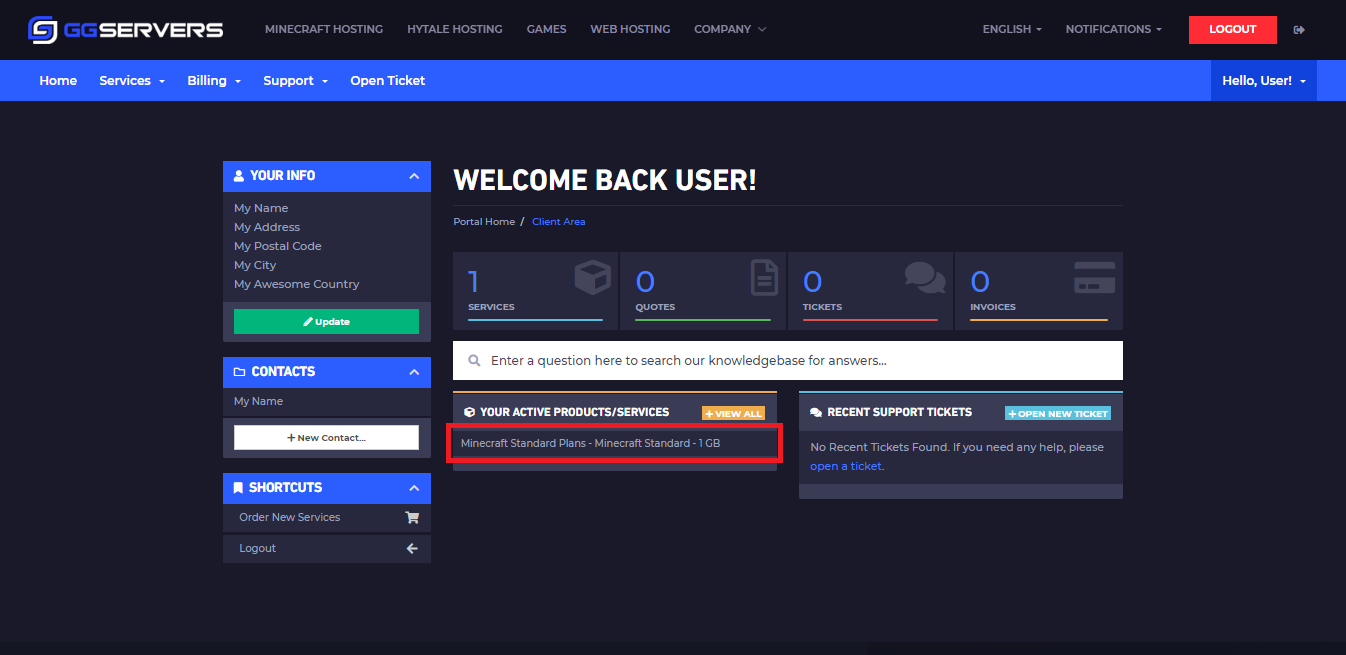Select Minecraft Hosting in the top menu
This screenshot has height=655, width=1346.
pyautogui.click(x=324, y=29)
